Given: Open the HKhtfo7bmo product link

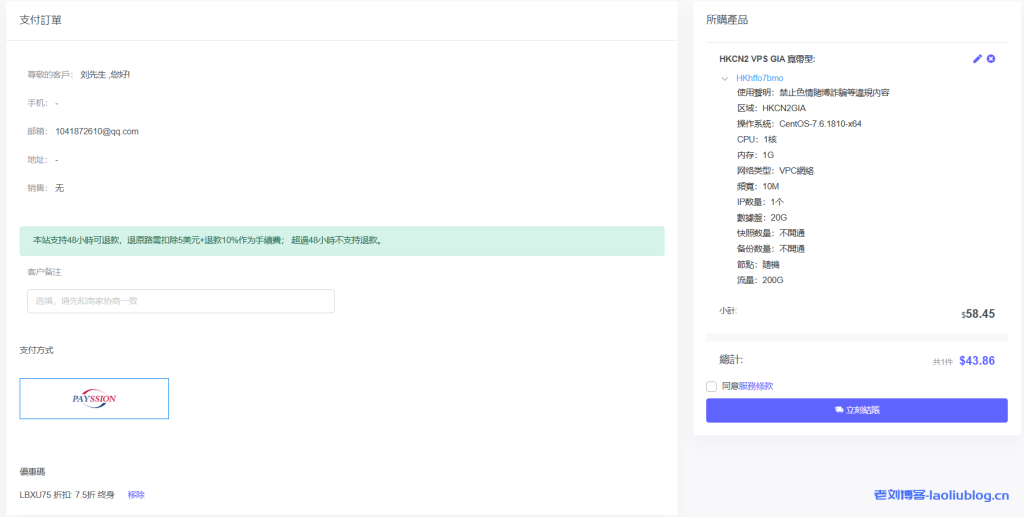Looking at the screenshot, I should tap(759, 78).
